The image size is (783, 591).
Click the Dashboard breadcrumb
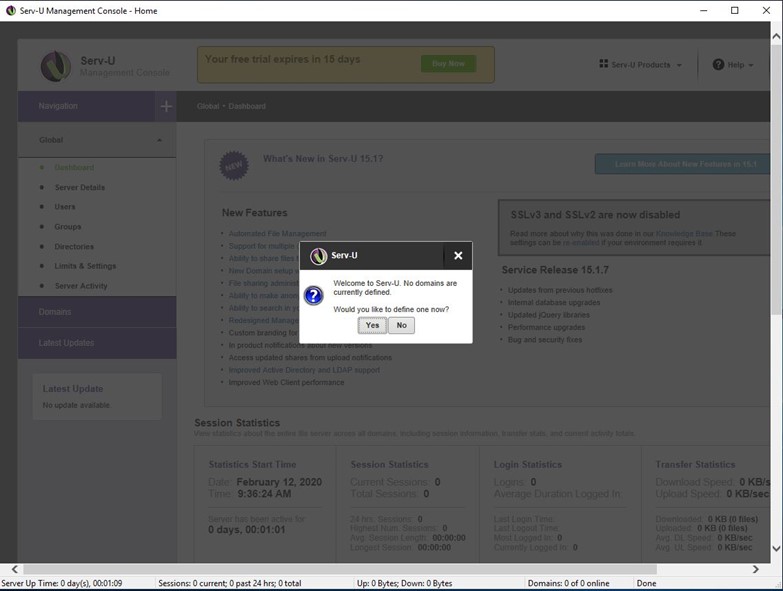click(247, 106)
